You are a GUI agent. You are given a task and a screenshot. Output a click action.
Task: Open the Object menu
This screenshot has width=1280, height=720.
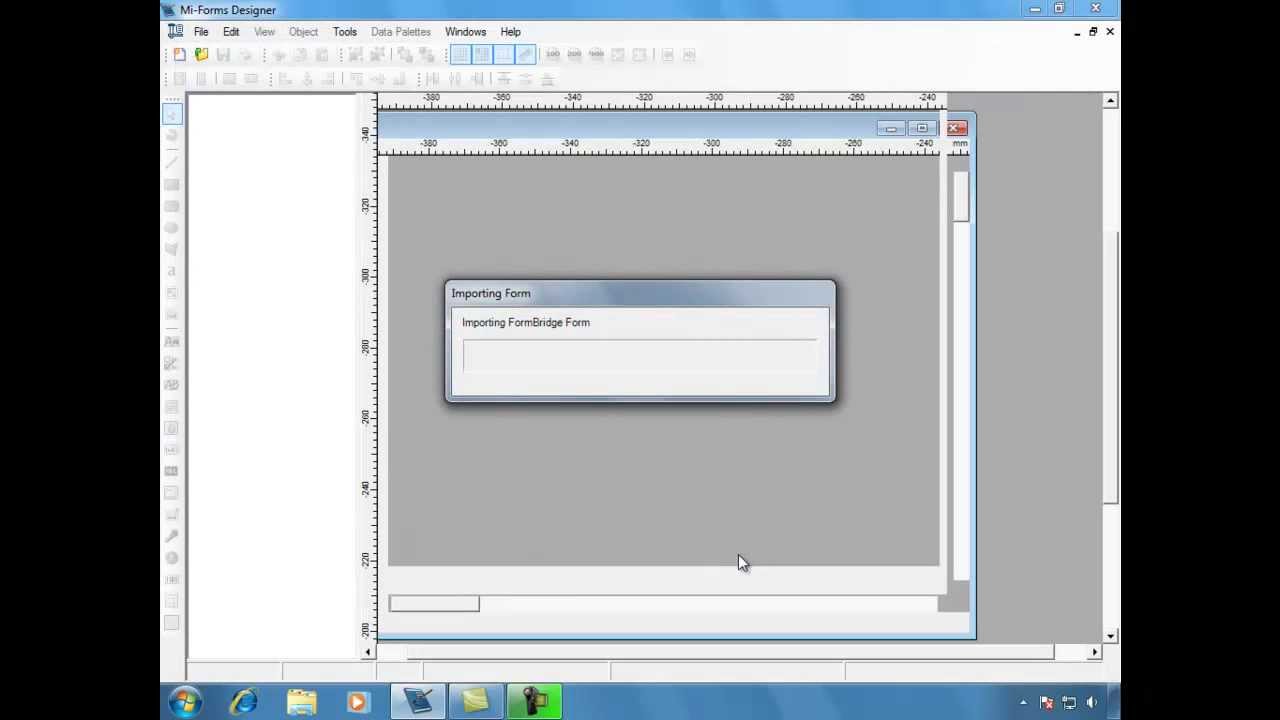[x=303, y=32]
